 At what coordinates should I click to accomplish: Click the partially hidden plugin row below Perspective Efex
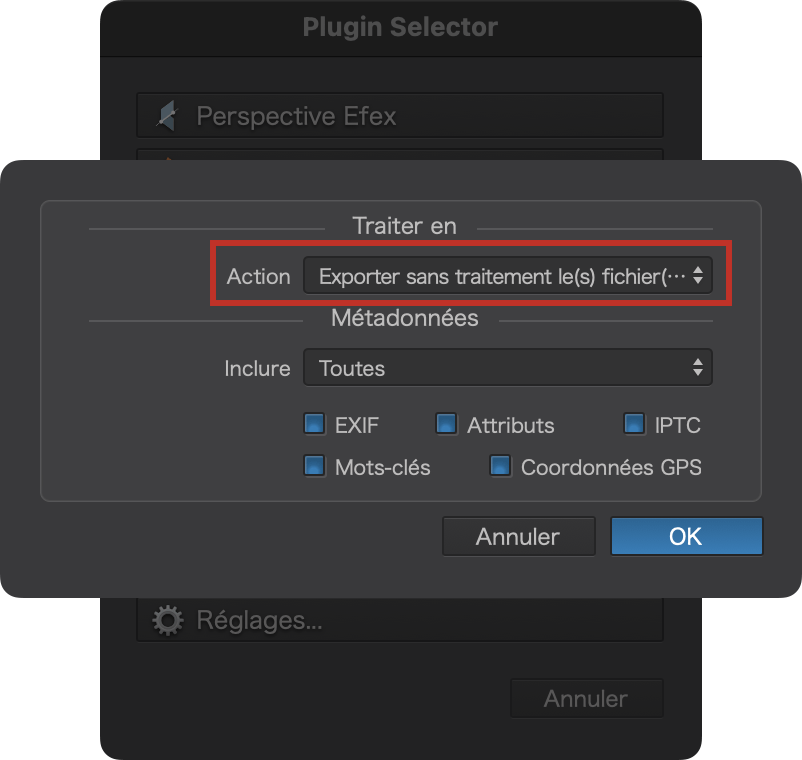[400, 154]
